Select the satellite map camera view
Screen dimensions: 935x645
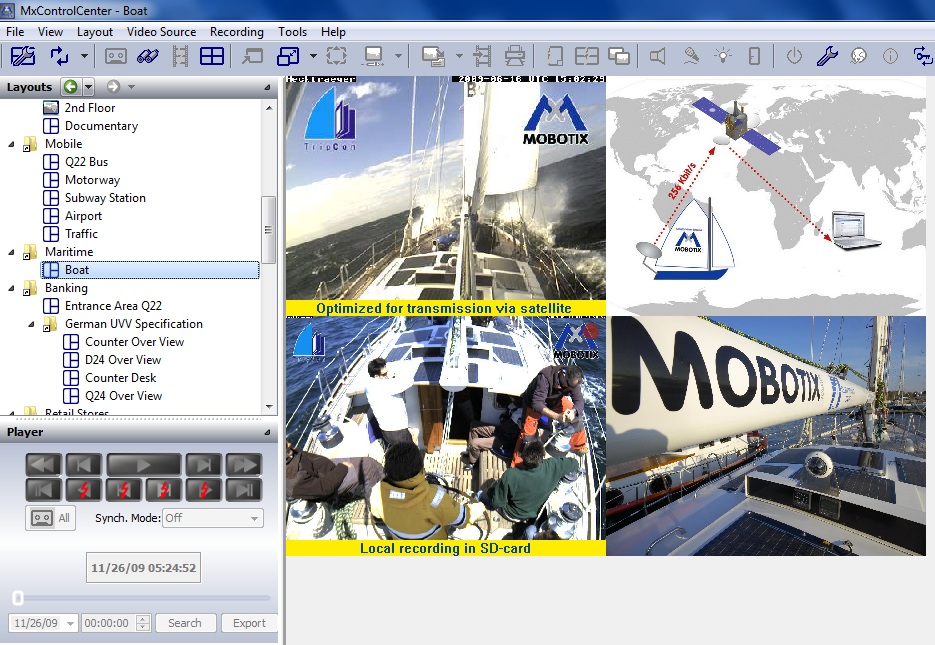point(766,196)
